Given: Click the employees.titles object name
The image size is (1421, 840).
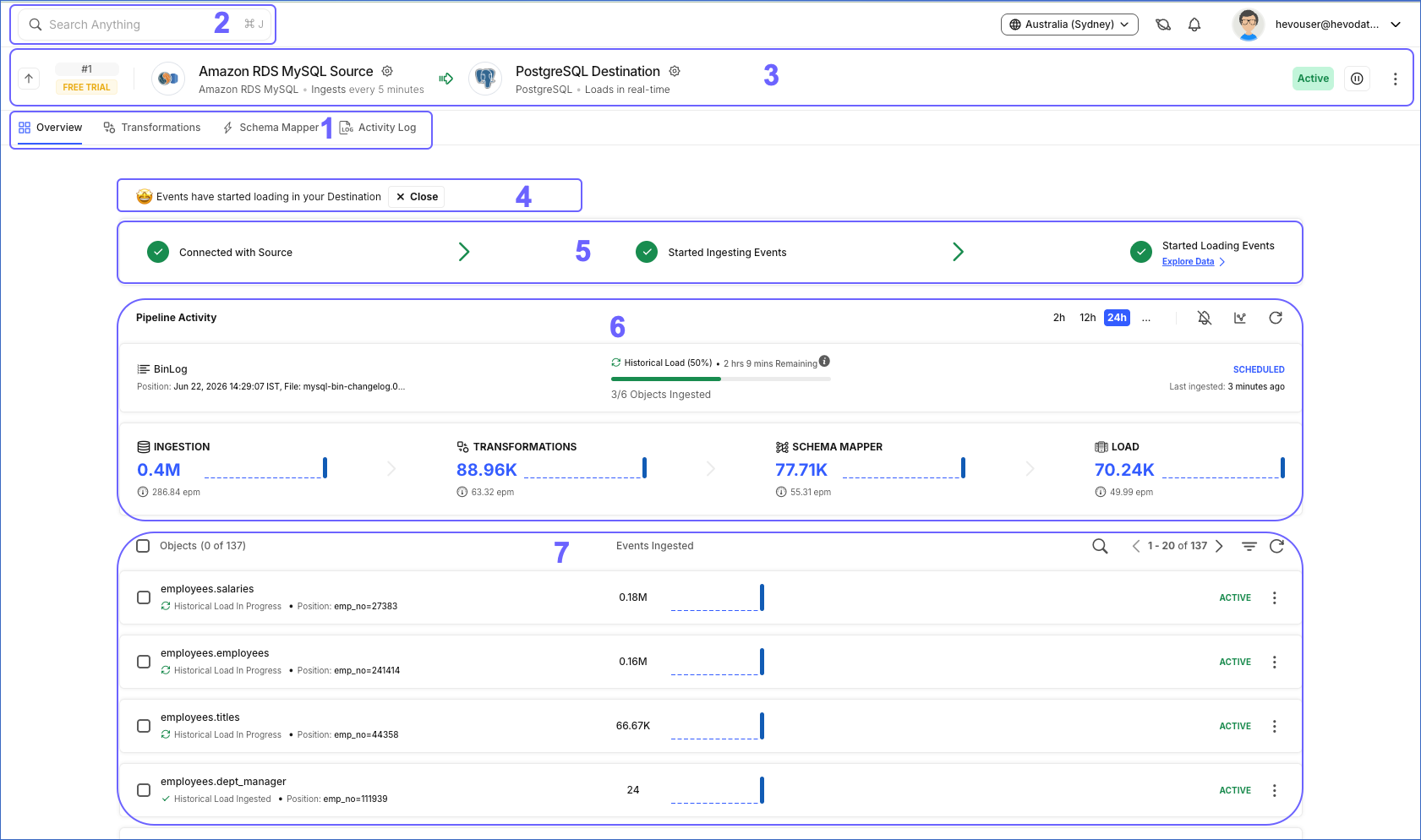Looking at the screenshot, I should coord(200,717).
